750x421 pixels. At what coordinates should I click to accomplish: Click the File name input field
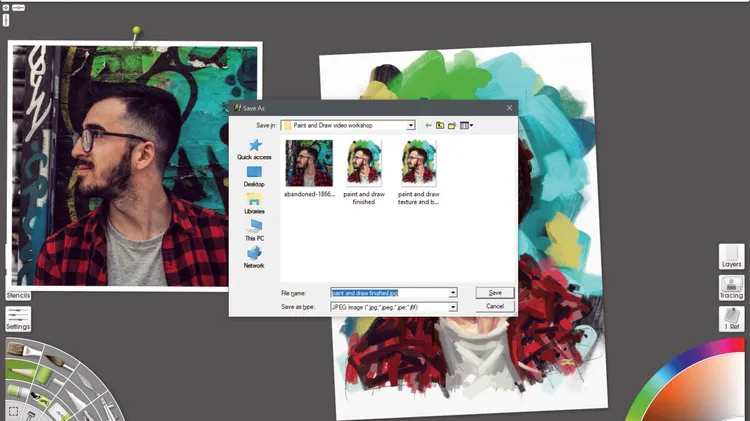389,293
